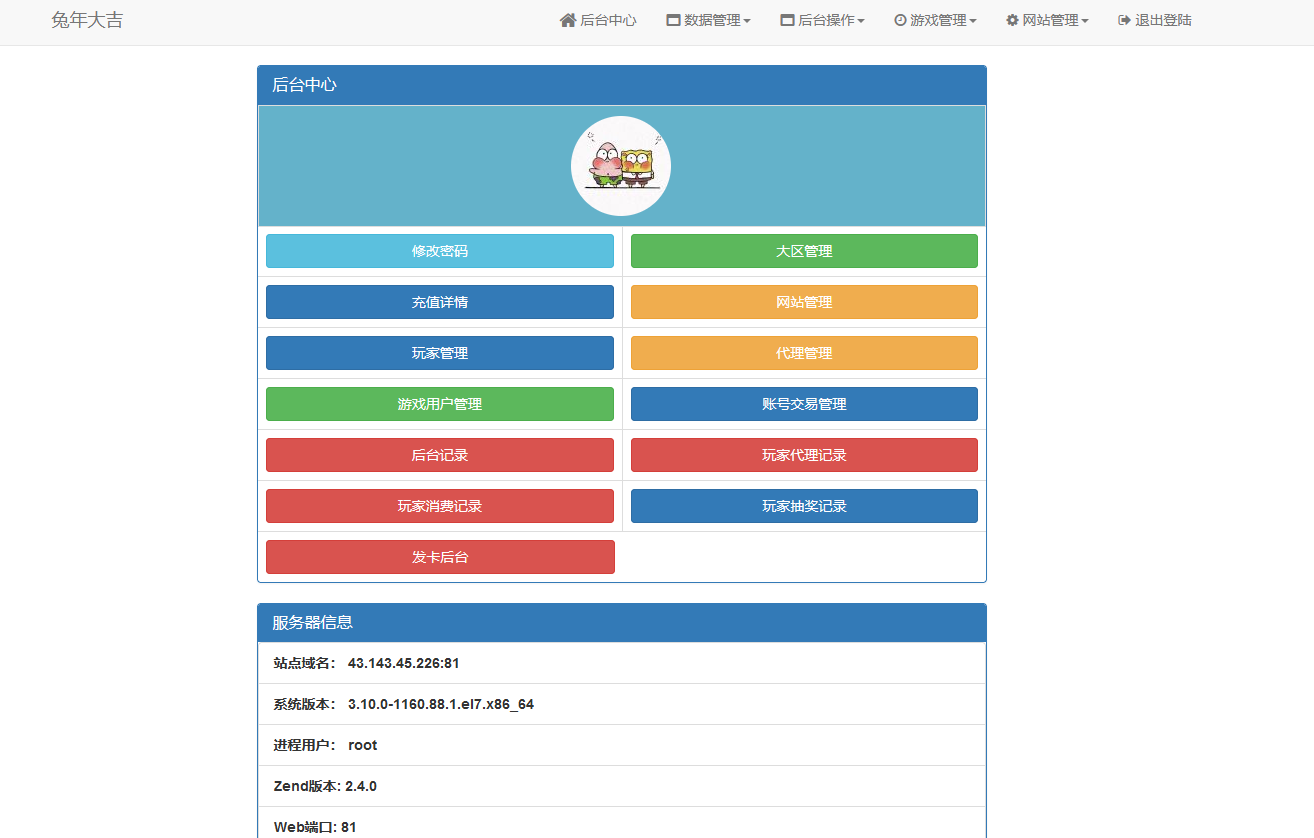View 玩家代理记录
This screenshot has height=838, width=1314.
pos(804,455)
